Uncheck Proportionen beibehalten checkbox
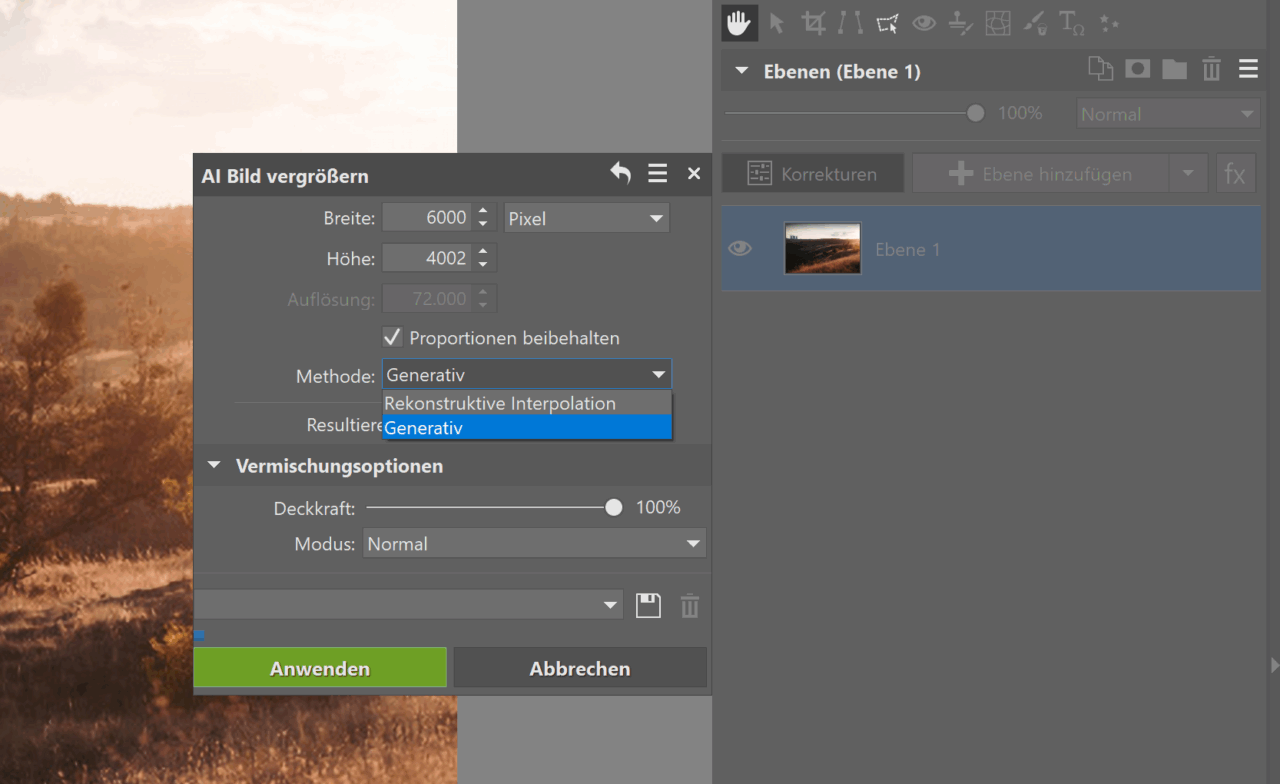 393,338
